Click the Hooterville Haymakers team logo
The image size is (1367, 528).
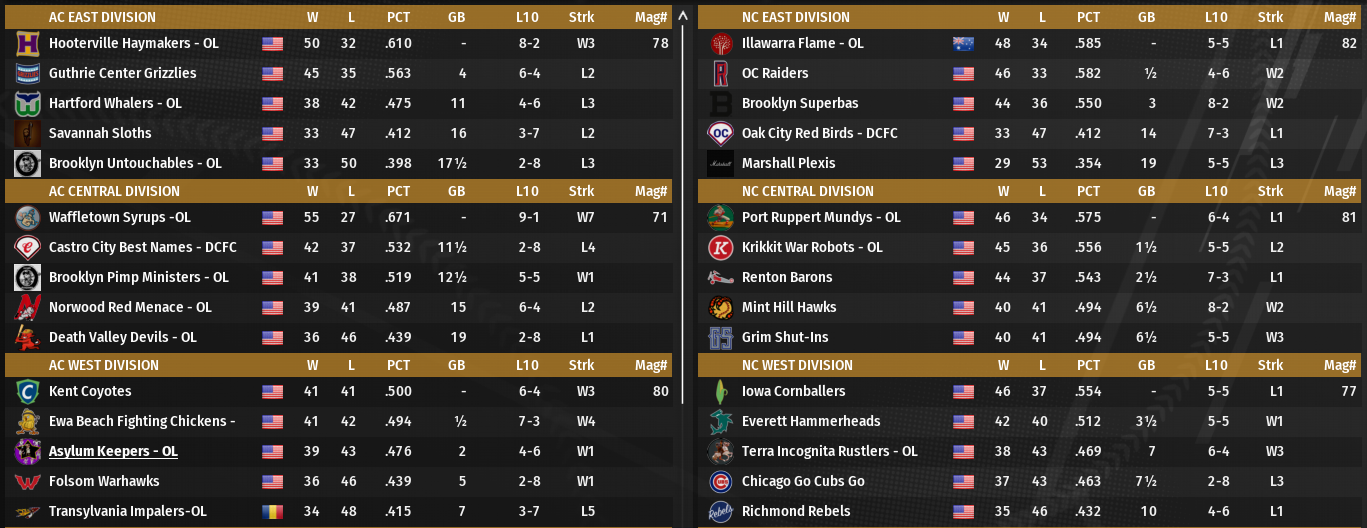coord(27,44)
